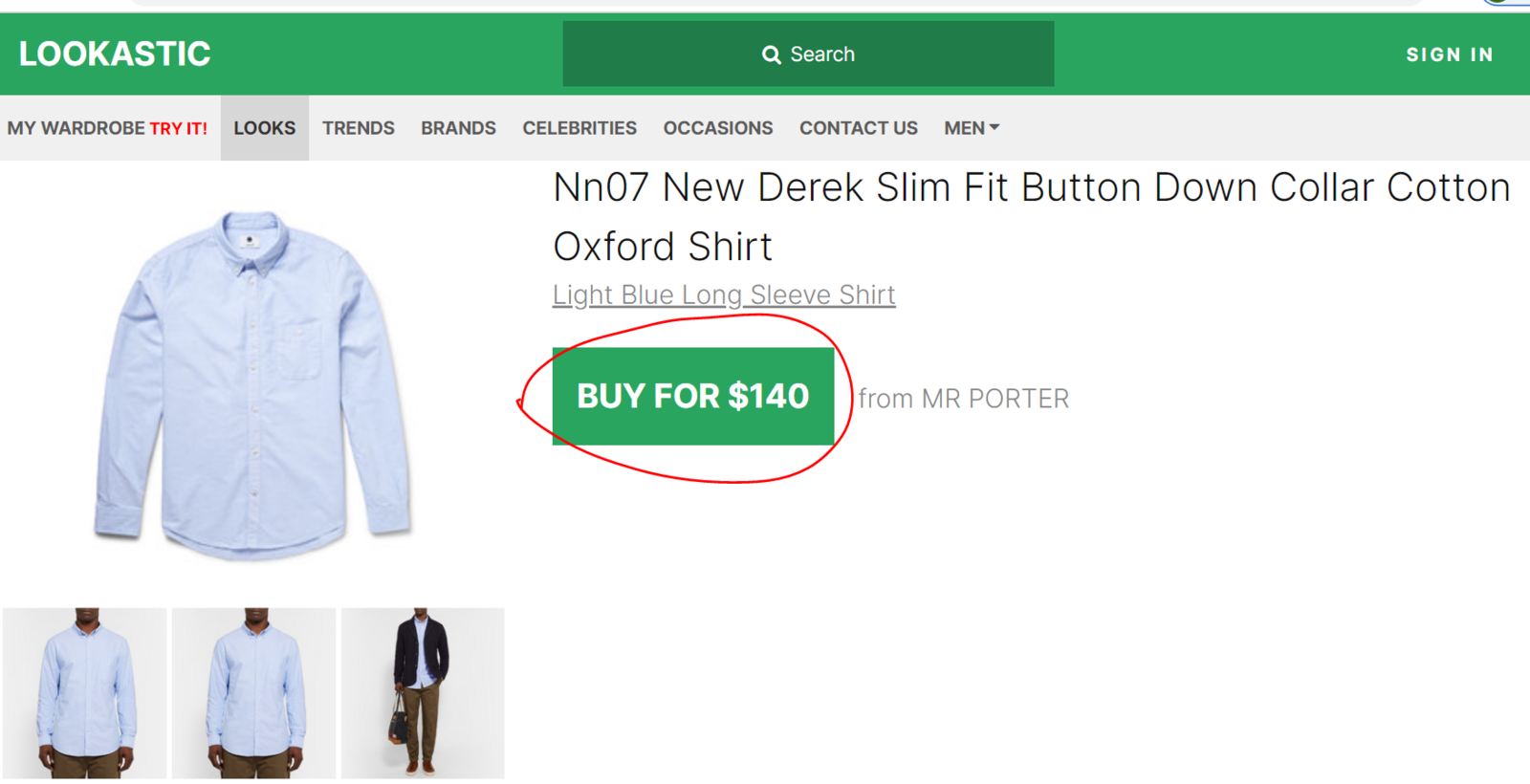Click the magnifying glass search icon
Screen dimensions: 1530x784
click(771, 55)
